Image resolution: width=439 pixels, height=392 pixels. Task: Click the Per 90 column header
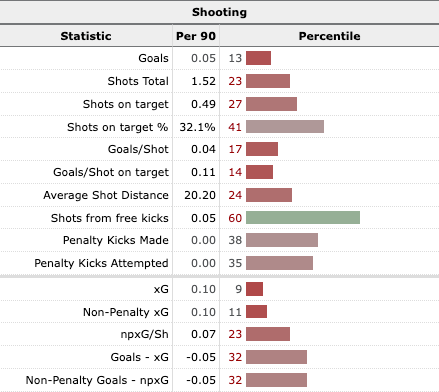[x=196, y=36]
